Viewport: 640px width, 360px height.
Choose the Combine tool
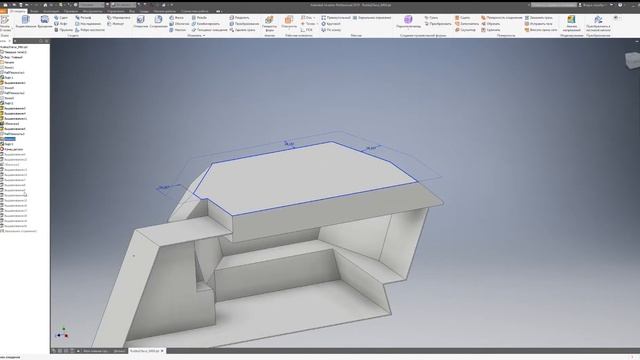[x=206, y=24]
